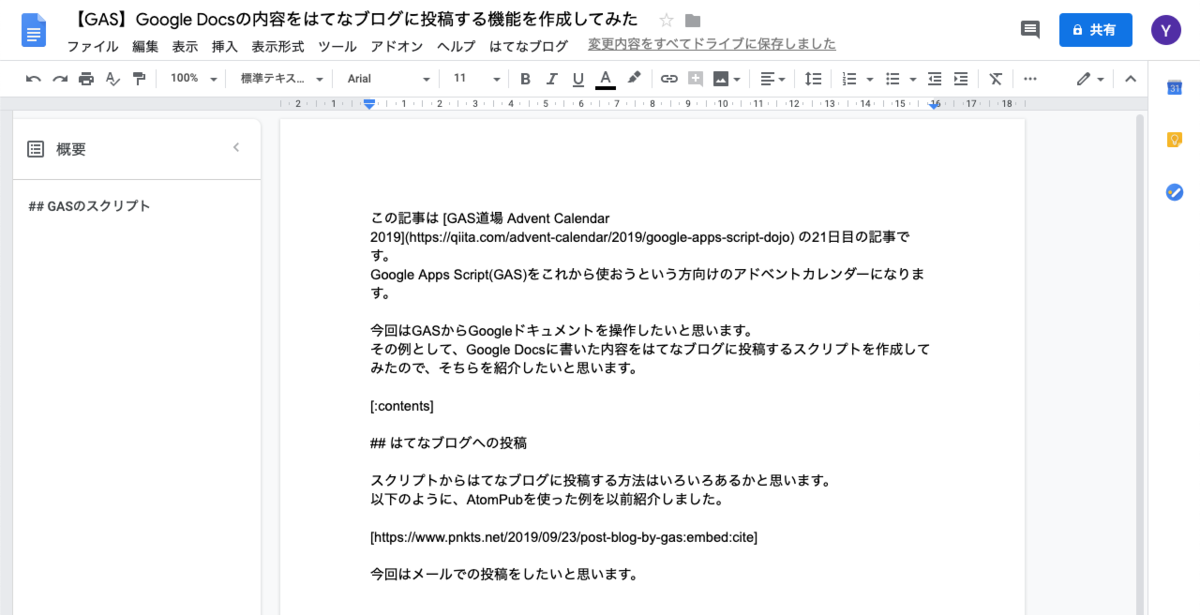This screenshot has height=615, width=1200.
Task: Open the font size 11 dropdown
Action: coord(477,79)
